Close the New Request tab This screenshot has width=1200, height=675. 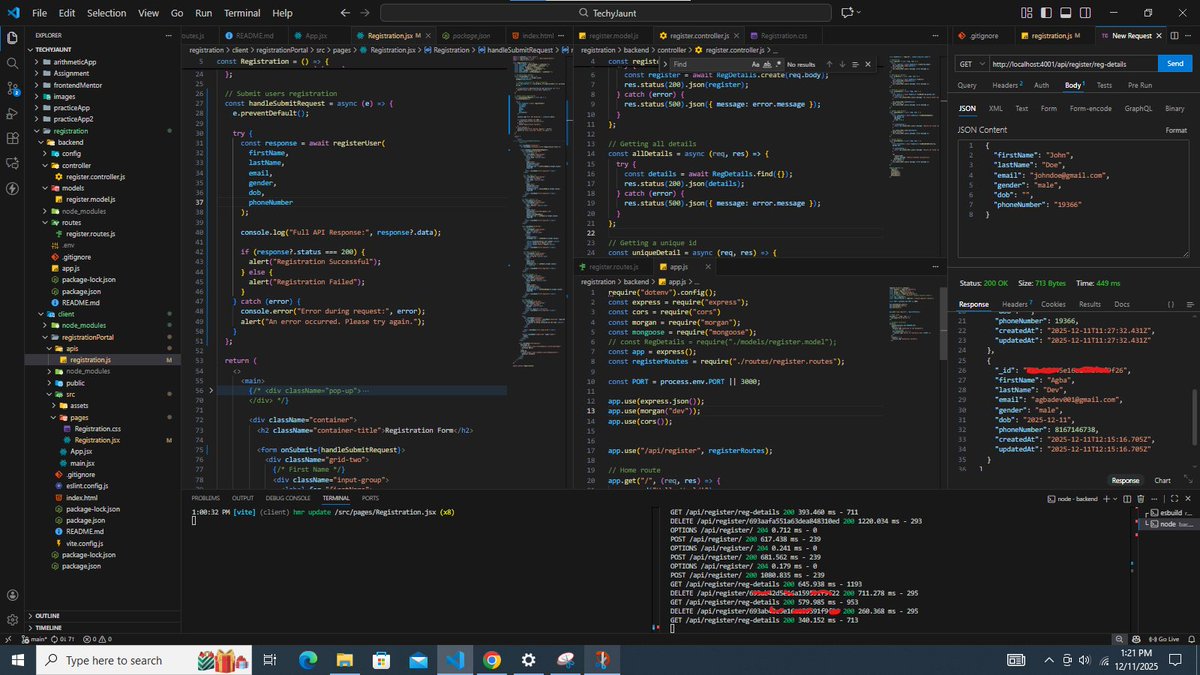tap(1159, 36)
